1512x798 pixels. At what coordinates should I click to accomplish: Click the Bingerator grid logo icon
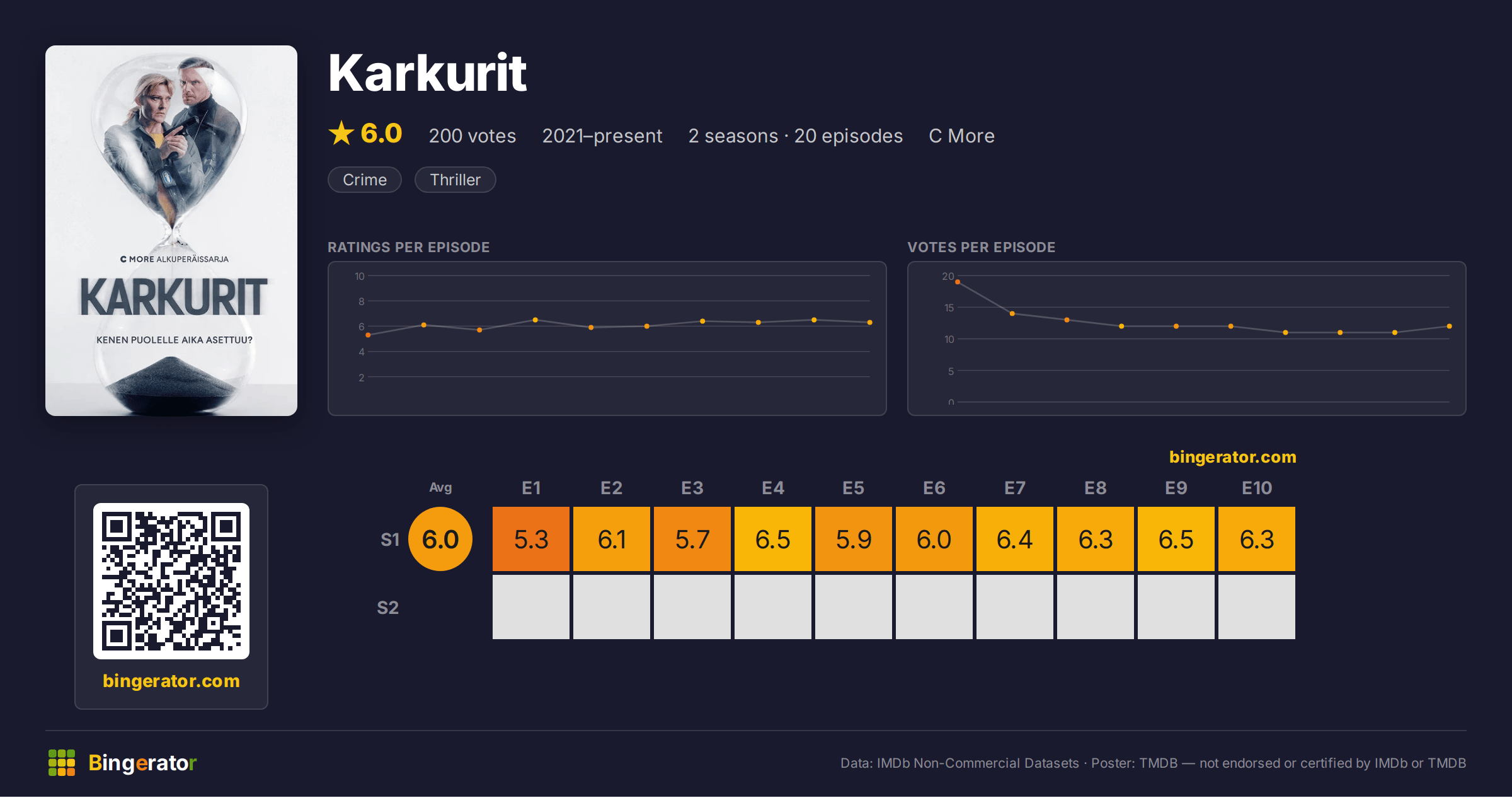(62, 763)
